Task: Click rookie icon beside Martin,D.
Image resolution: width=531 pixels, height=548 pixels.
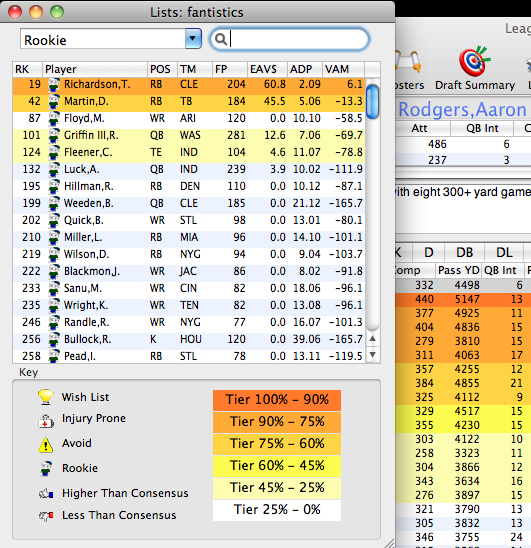Action: click(x=53, y=102)
